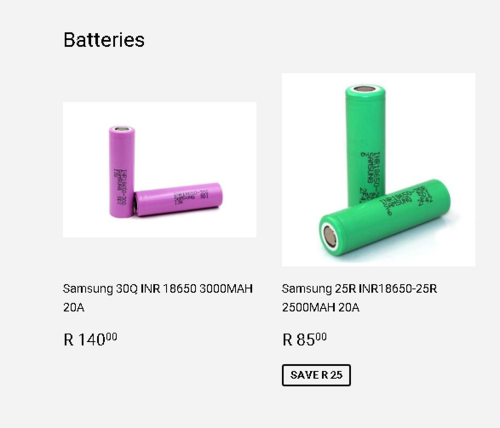500x428 pixels.
Task: Click the green battery lying on its side
Action: click(x=385, y=217)
